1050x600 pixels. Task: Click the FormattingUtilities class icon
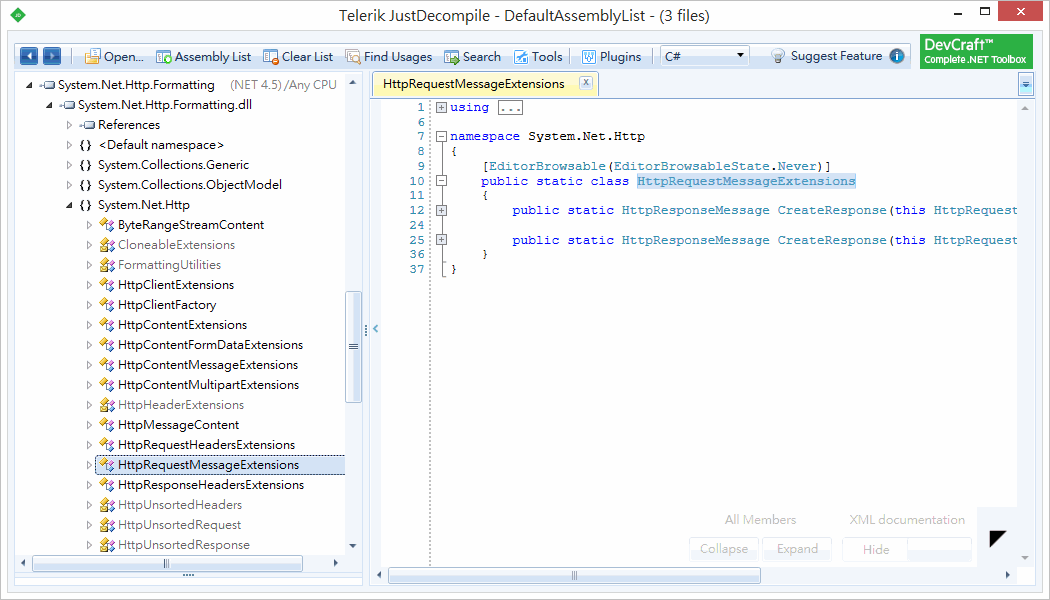coord(106,265)
